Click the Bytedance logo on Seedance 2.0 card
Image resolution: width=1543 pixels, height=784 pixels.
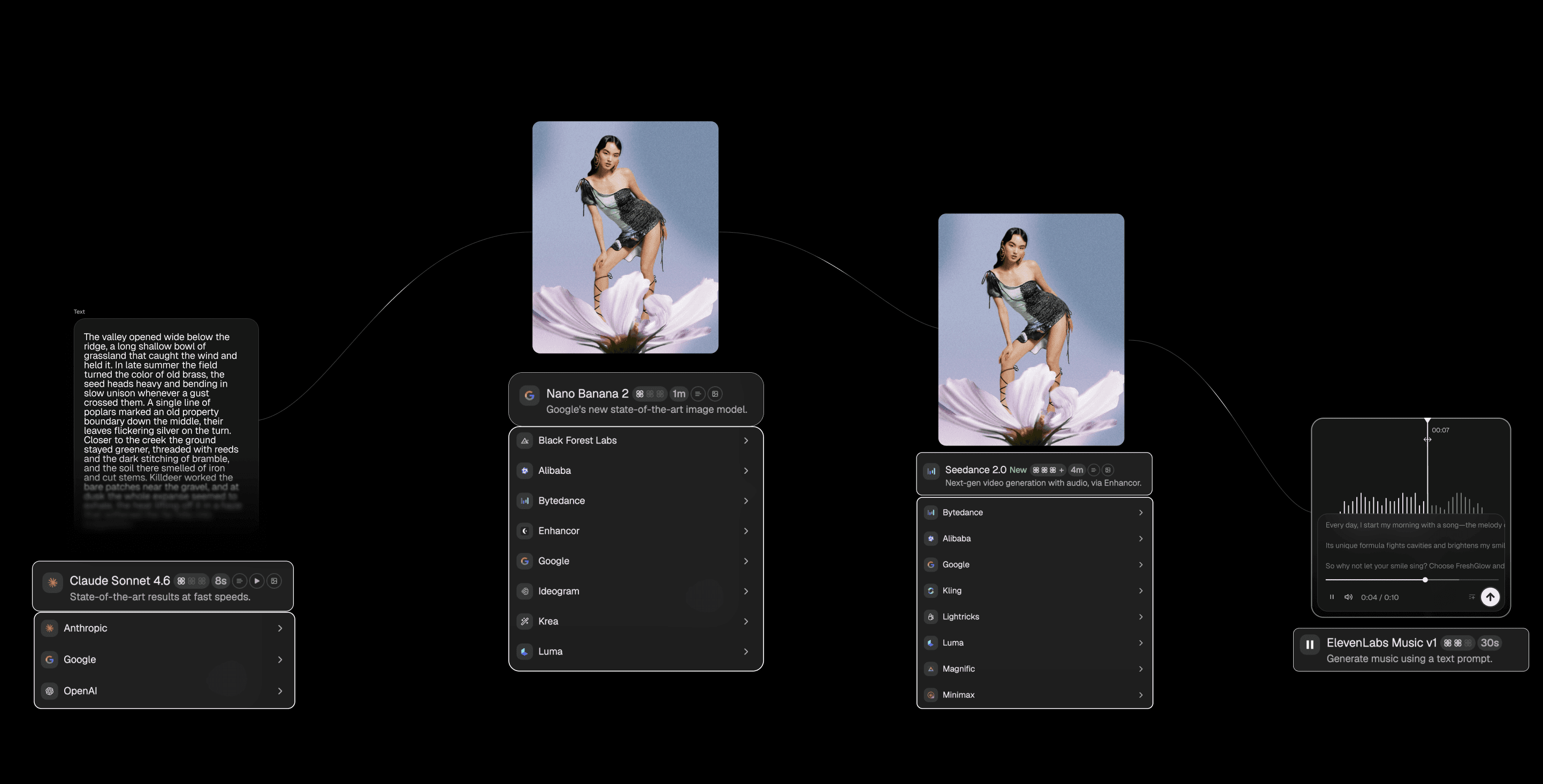pos(931,471)
